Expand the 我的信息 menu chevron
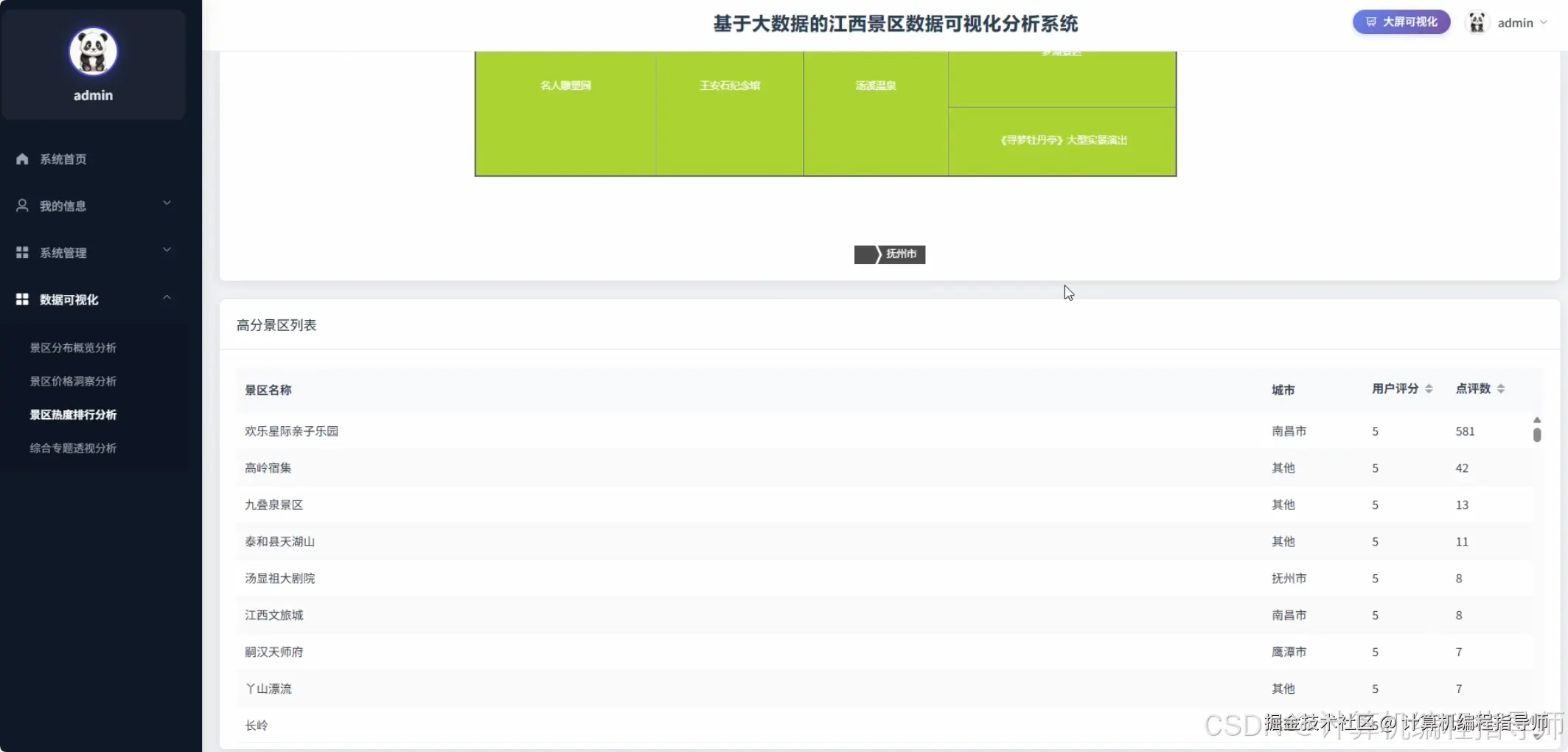The height and width of the screenshot is (752, 1568). point(167,203)
